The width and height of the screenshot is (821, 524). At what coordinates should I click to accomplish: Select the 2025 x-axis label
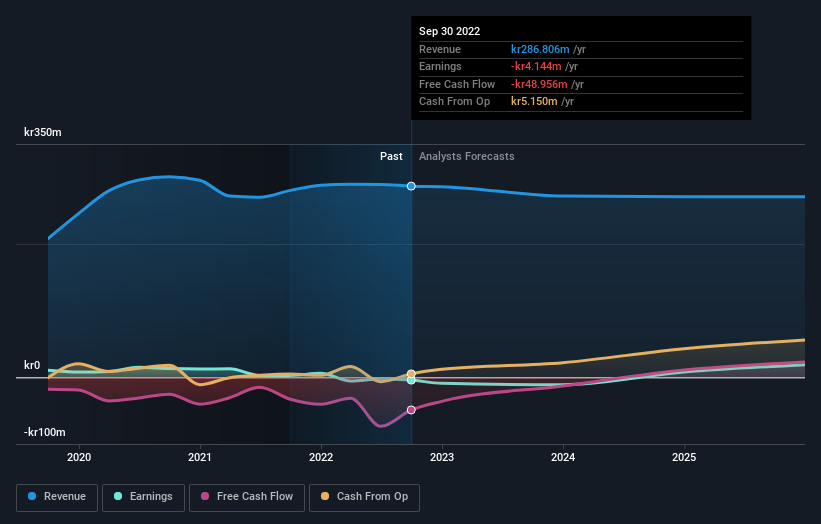684,458
